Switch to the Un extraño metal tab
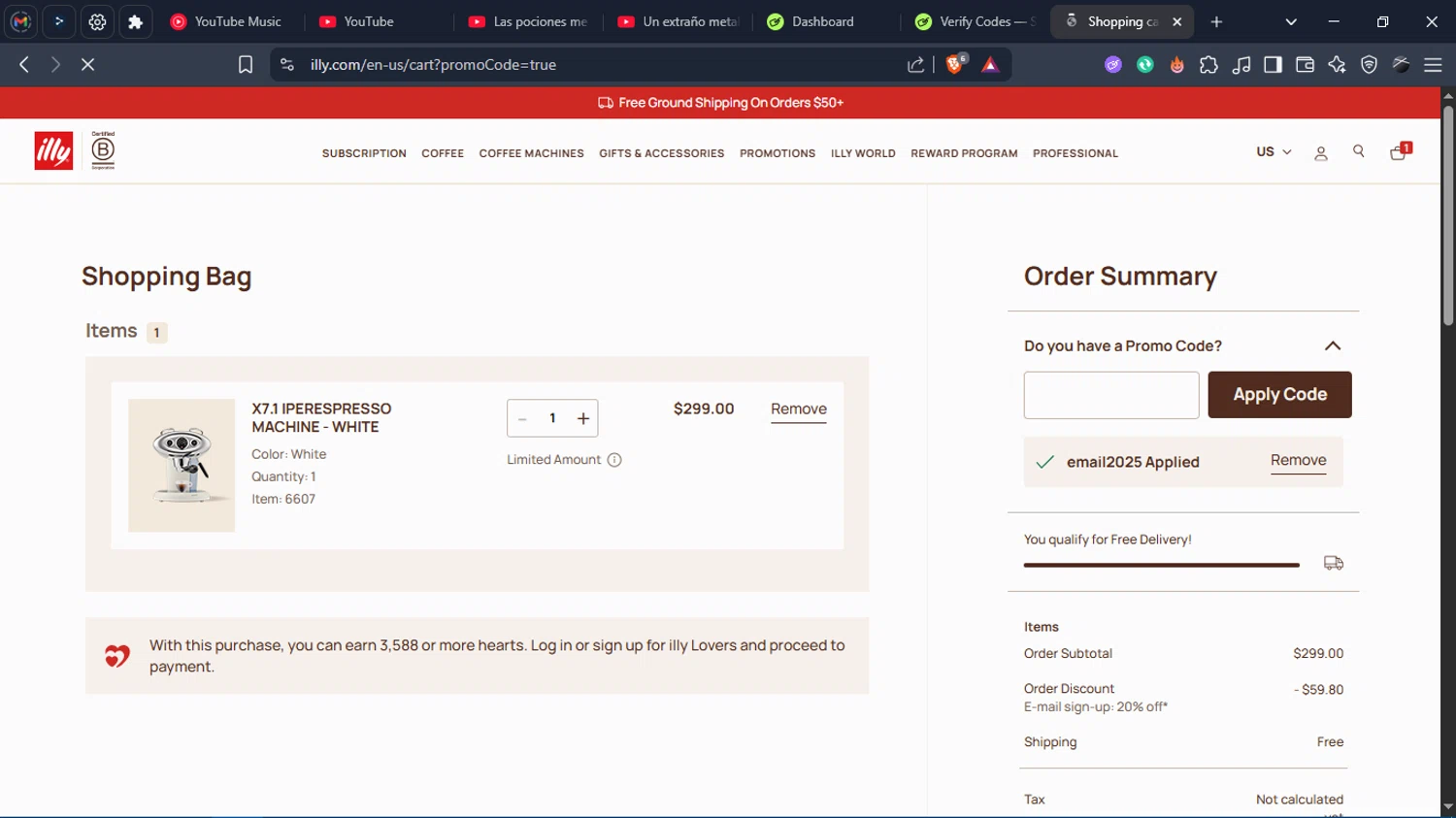The width and height of the screenshot is (1456, 818). coord(678,21)
